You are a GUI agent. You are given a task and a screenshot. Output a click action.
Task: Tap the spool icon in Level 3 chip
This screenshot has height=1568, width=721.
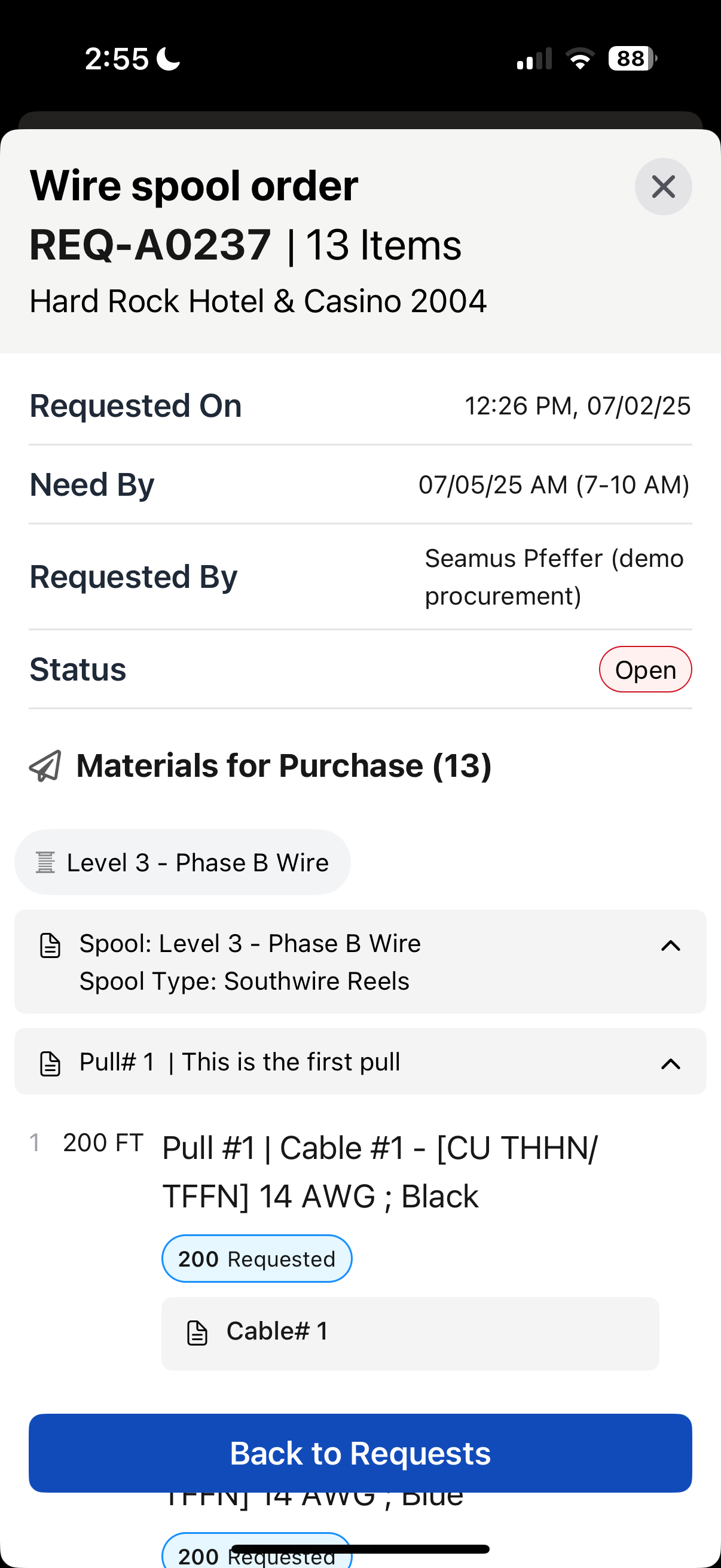[45, 862]
